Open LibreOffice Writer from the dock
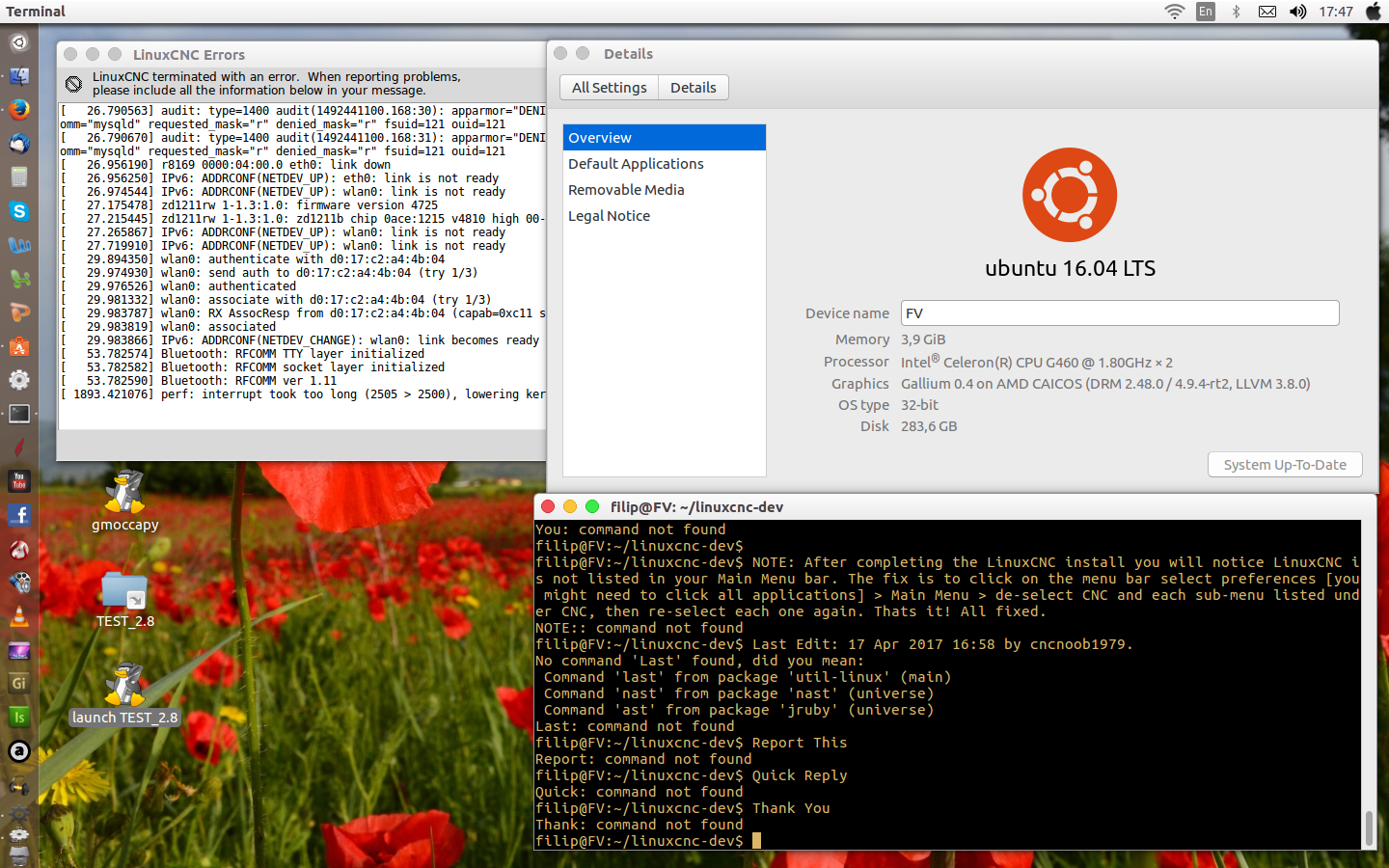The width and height of the screenshot is (1389, 868). point(19,245)
